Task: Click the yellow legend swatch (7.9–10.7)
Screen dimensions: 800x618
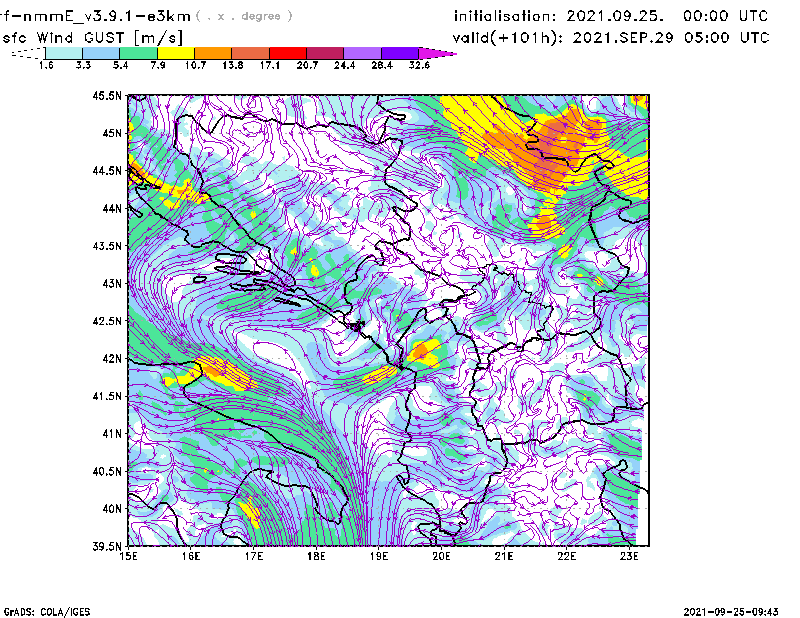Action: pyautogui.click(x=176, y=53)
